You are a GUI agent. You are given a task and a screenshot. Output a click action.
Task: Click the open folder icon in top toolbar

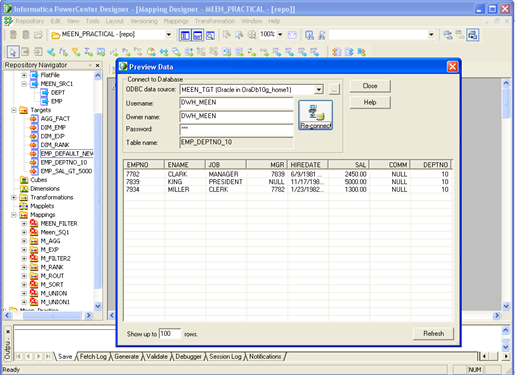[x=38, y=35]
